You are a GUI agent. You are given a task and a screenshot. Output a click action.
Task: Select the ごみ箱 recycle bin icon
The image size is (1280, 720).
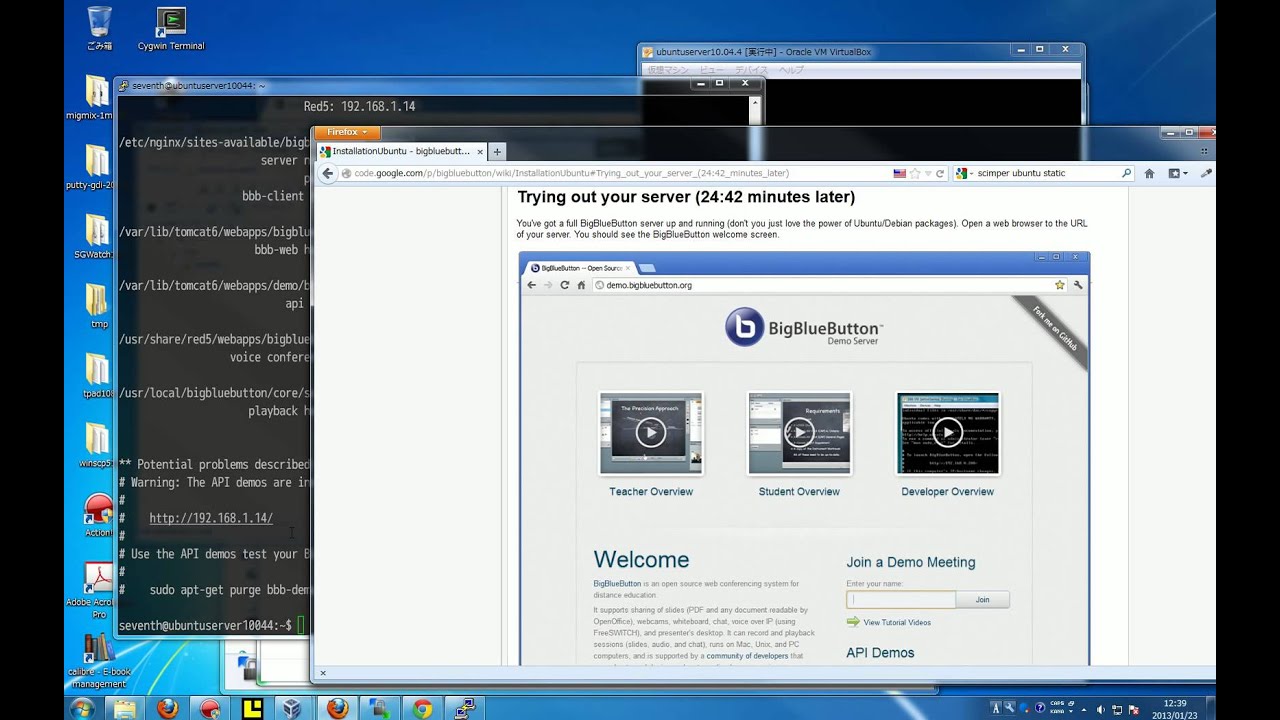99,29
